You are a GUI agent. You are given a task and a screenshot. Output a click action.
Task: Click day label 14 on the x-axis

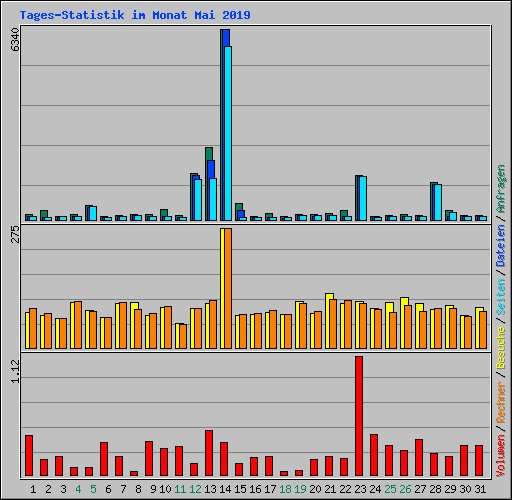[x=225, y=489]
